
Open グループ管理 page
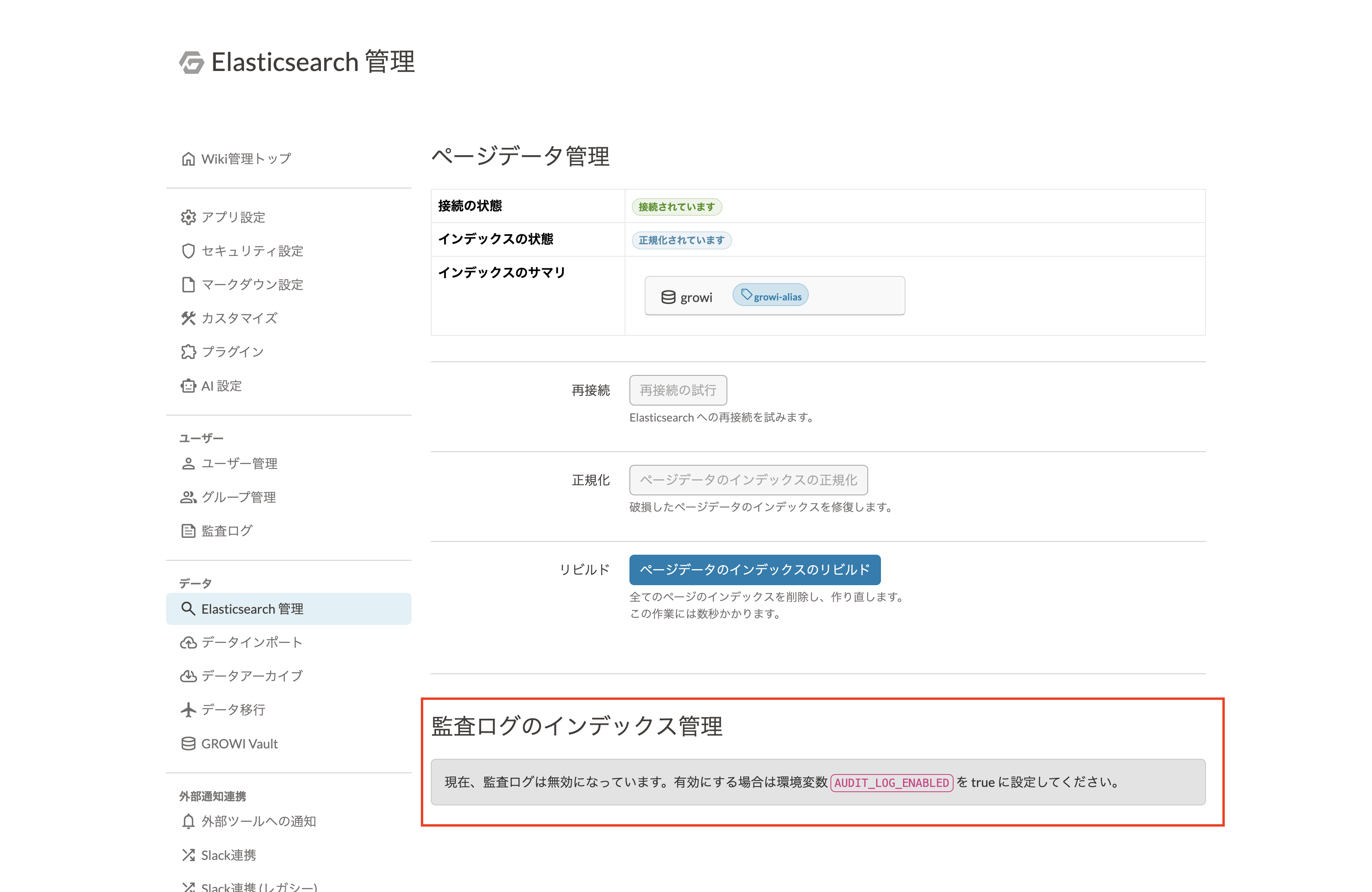289,497
